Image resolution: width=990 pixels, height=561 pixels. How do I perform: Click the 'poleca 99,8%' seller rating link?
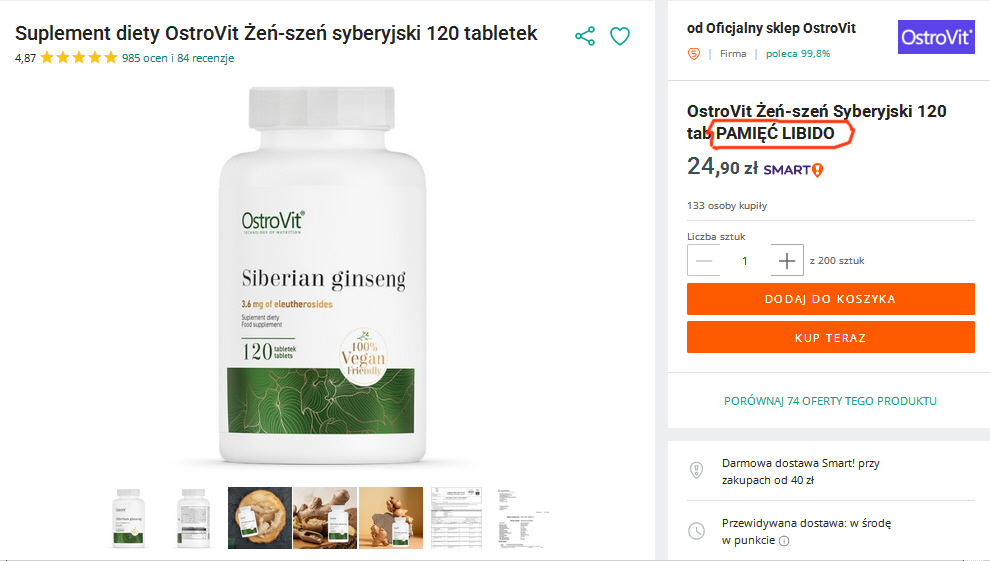(798, 54)
